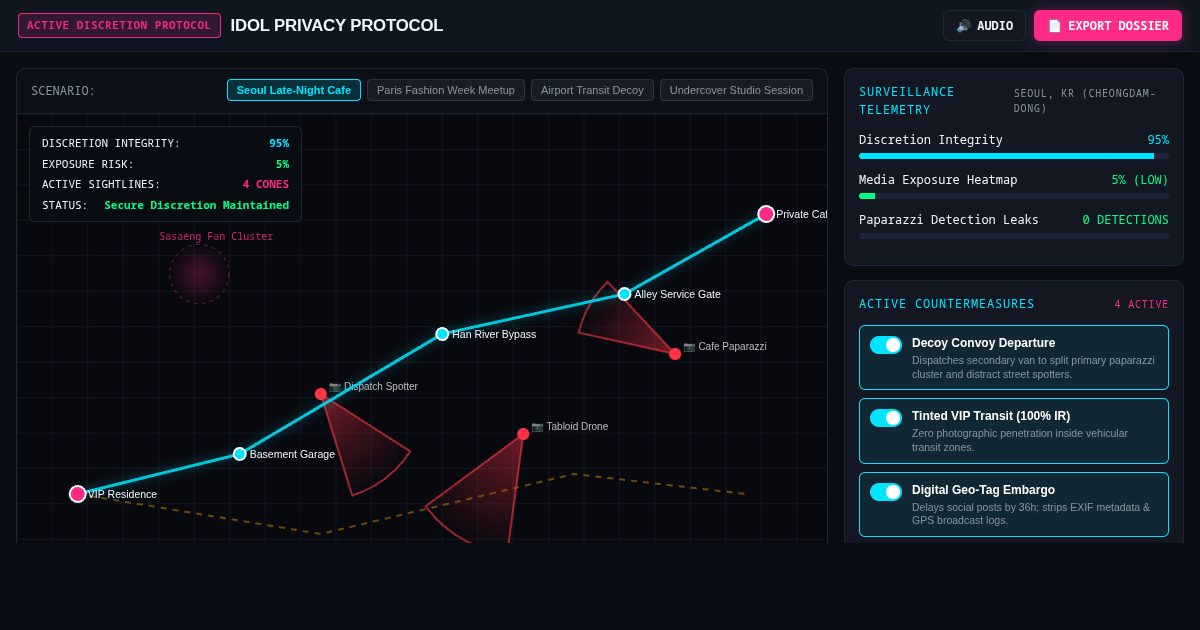Image resolution: width=1200 pixels, height=630 pixels.
Task: Click the '4 CONES' active sightlines value
Action: coord(265,184)
